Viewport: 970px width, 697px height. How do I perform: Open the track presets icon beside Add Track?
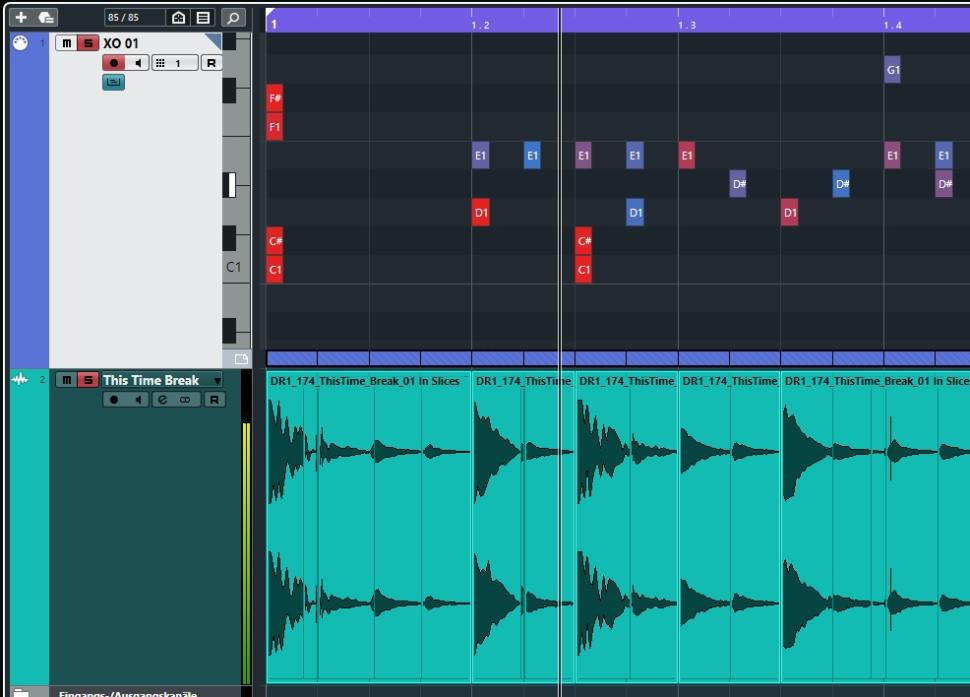click(47, 17)
